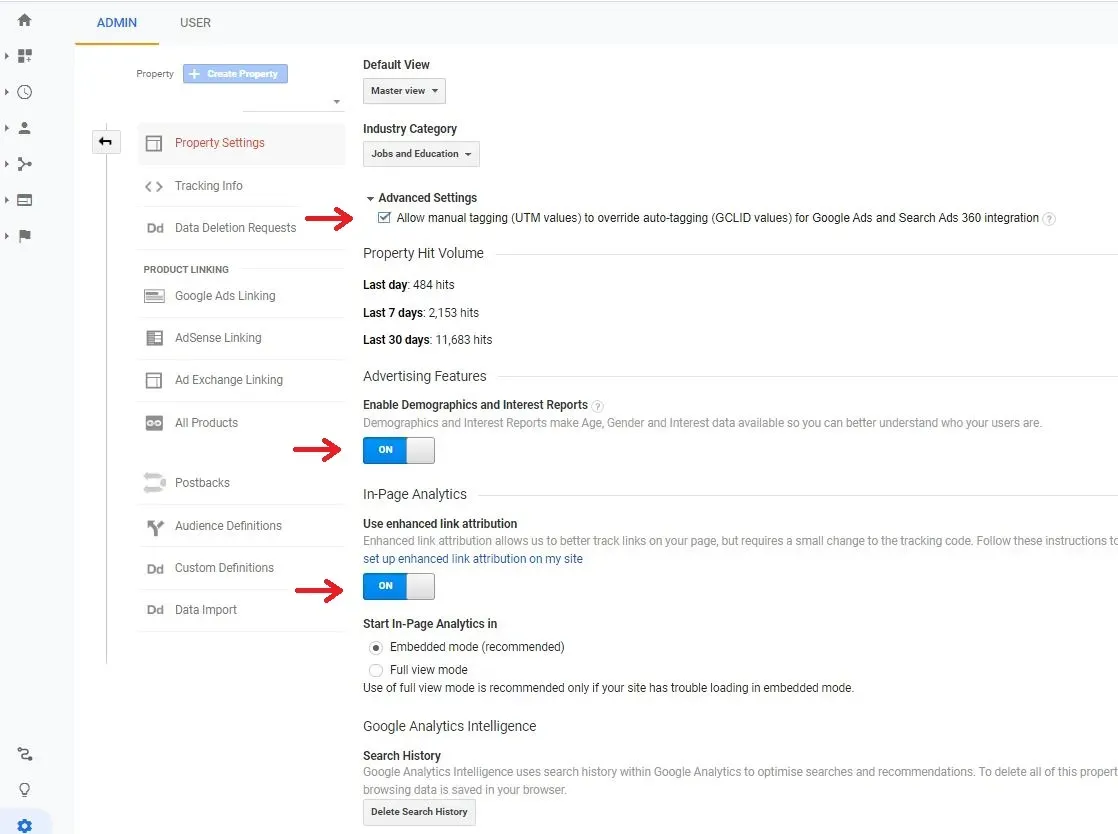The width and height of the screenshot is (1118, 834).
Task: Click the Postbacks arrows icon
Action: [155, 483]
